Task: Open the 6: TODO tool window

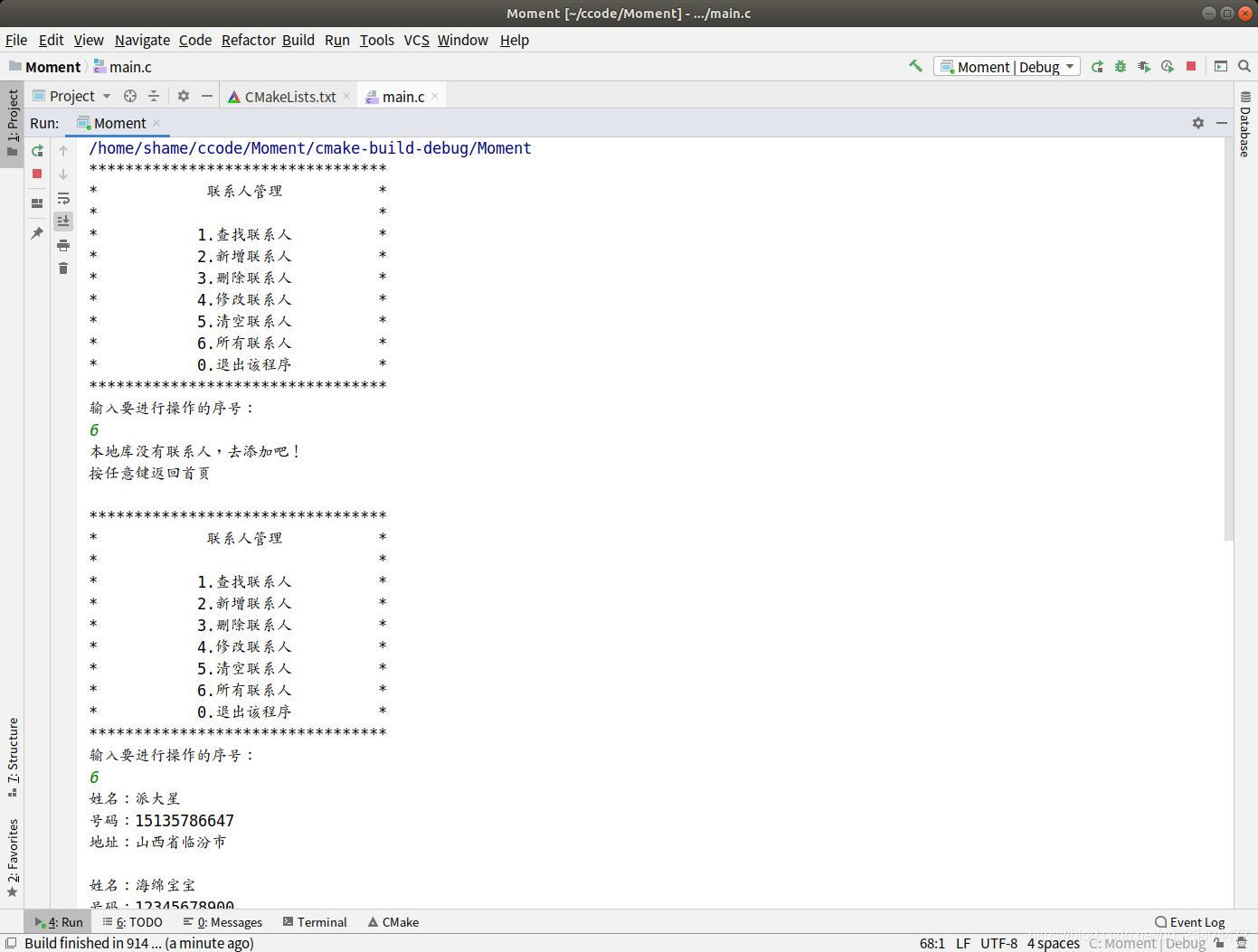Action: (132, 922)
